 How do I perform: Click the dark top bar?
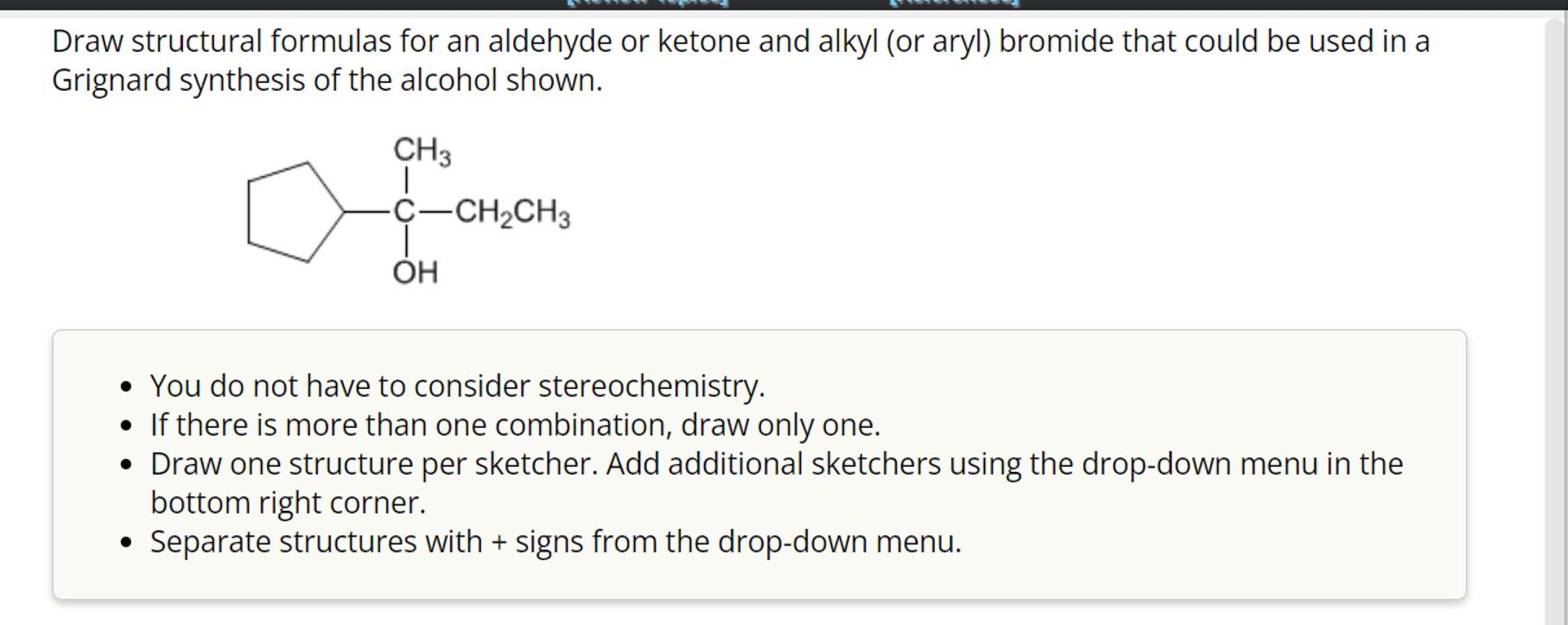point(346,5)
